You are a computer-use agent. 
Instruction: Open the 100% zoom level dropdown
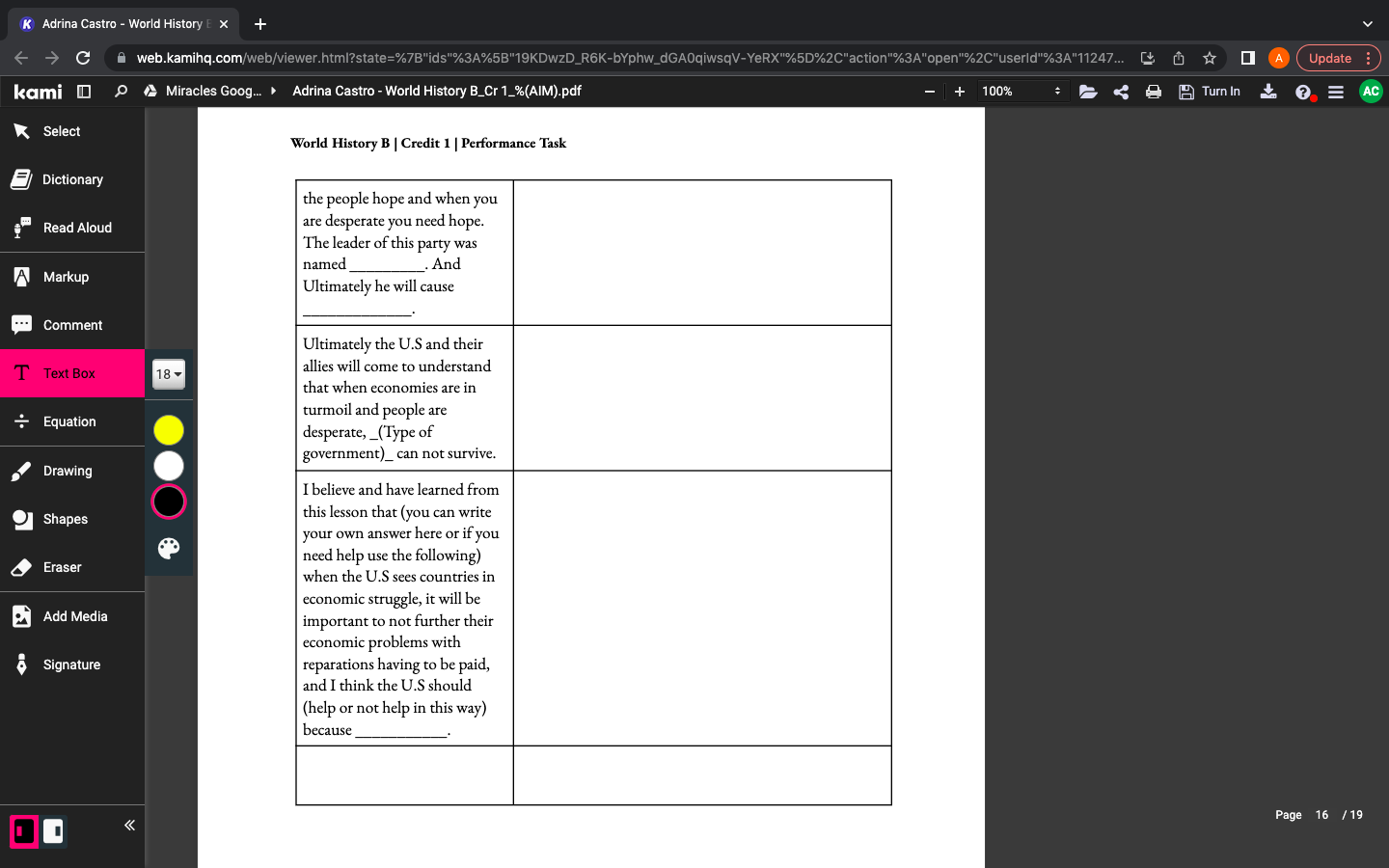(x=1021, y=92)
